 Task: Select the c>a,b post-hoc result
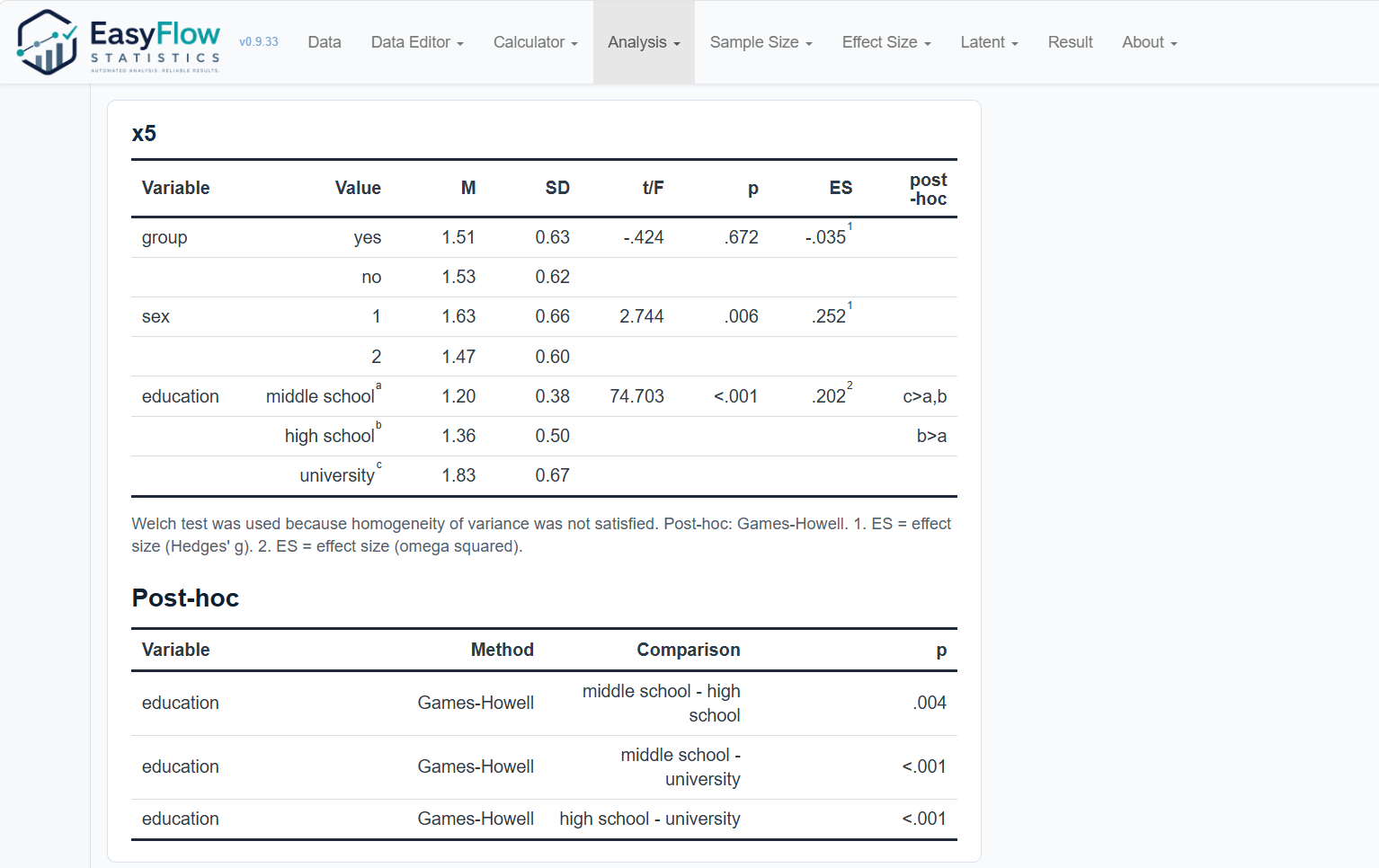tap(925, 396)
